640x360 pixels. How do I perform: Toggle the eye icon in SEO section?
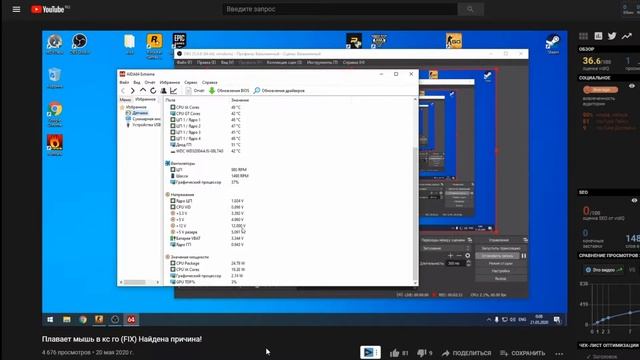tap(634, 200)
